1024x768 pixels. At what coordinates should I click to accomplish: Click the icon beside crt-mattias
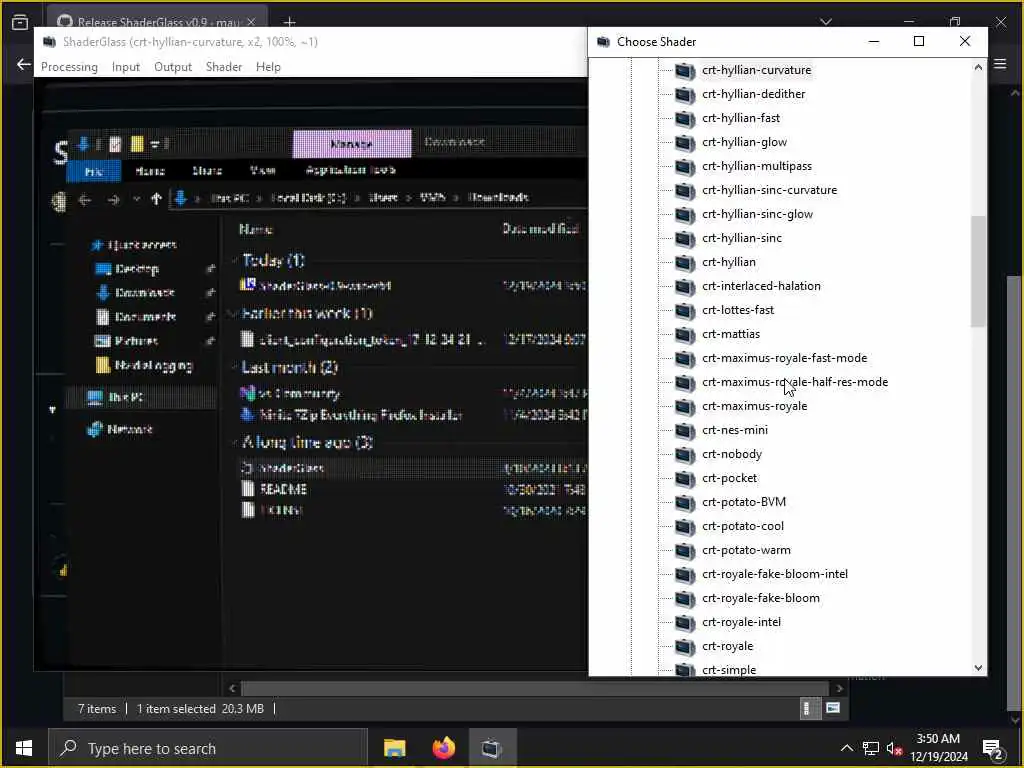[684, 334]
